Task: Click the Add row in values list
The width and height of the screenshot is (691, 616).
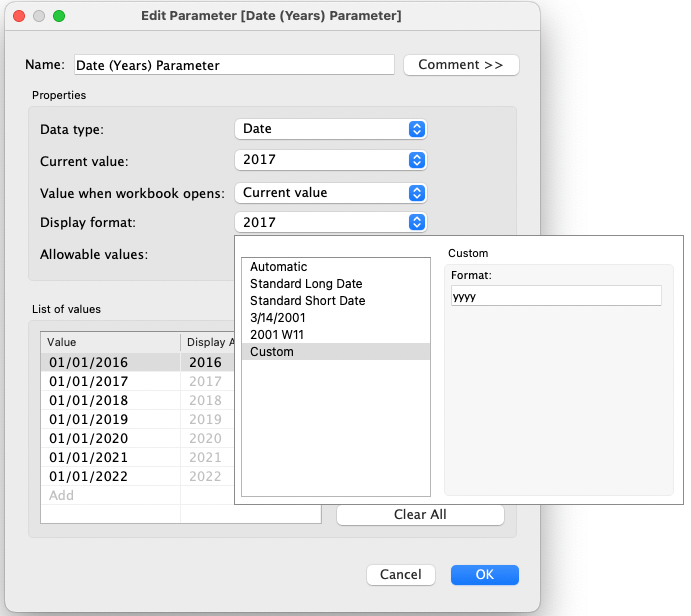Action: pyautogui.click(x=62, y=495)
